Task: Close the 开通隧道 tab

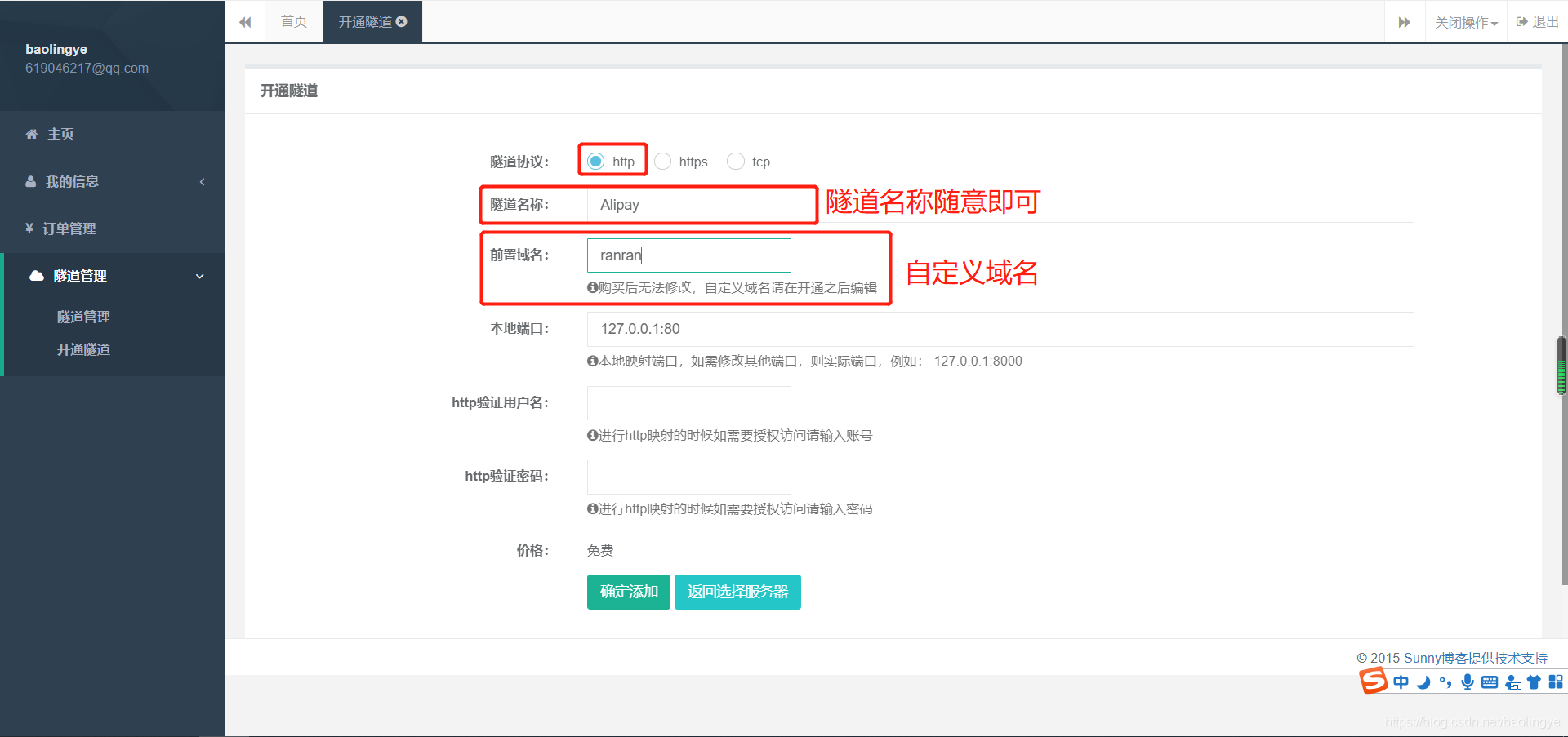Action: pyautogui.click(x=399, y=21)
